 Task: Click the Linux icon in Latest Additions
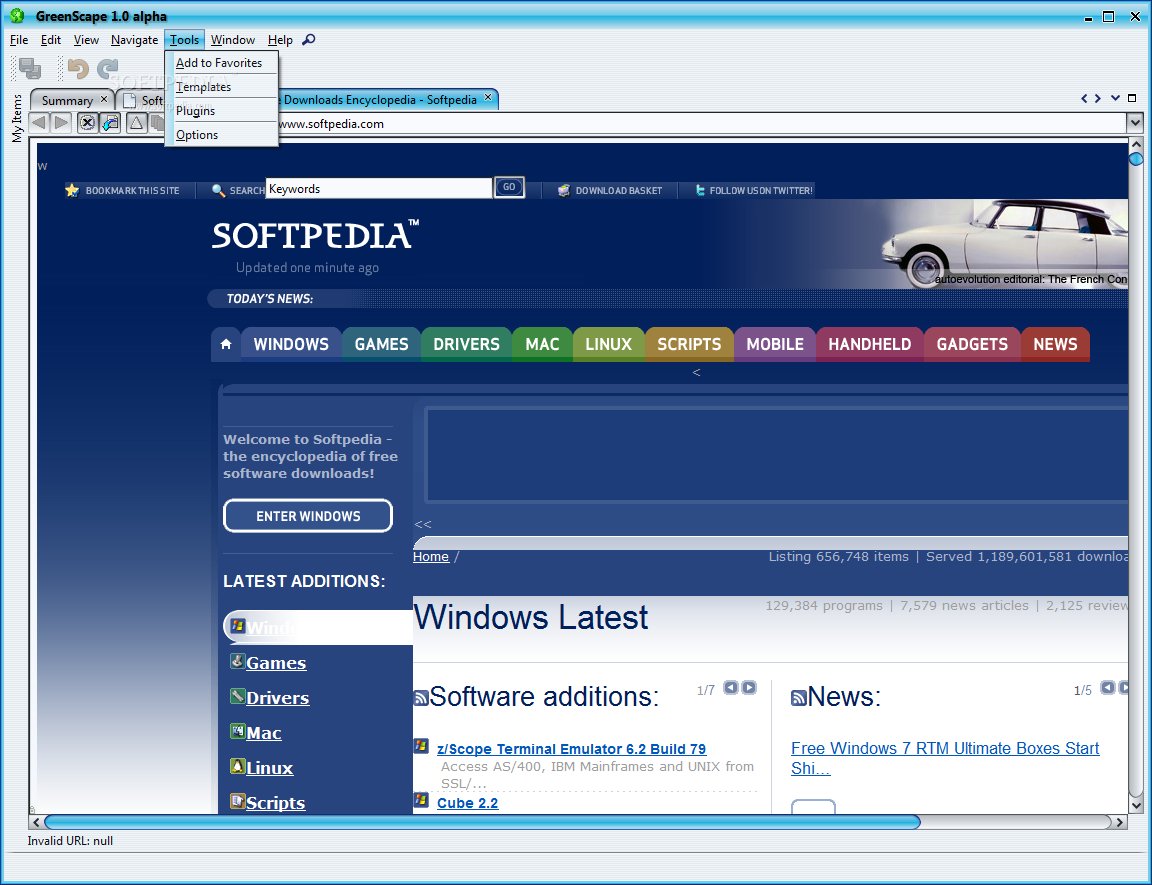237,766
